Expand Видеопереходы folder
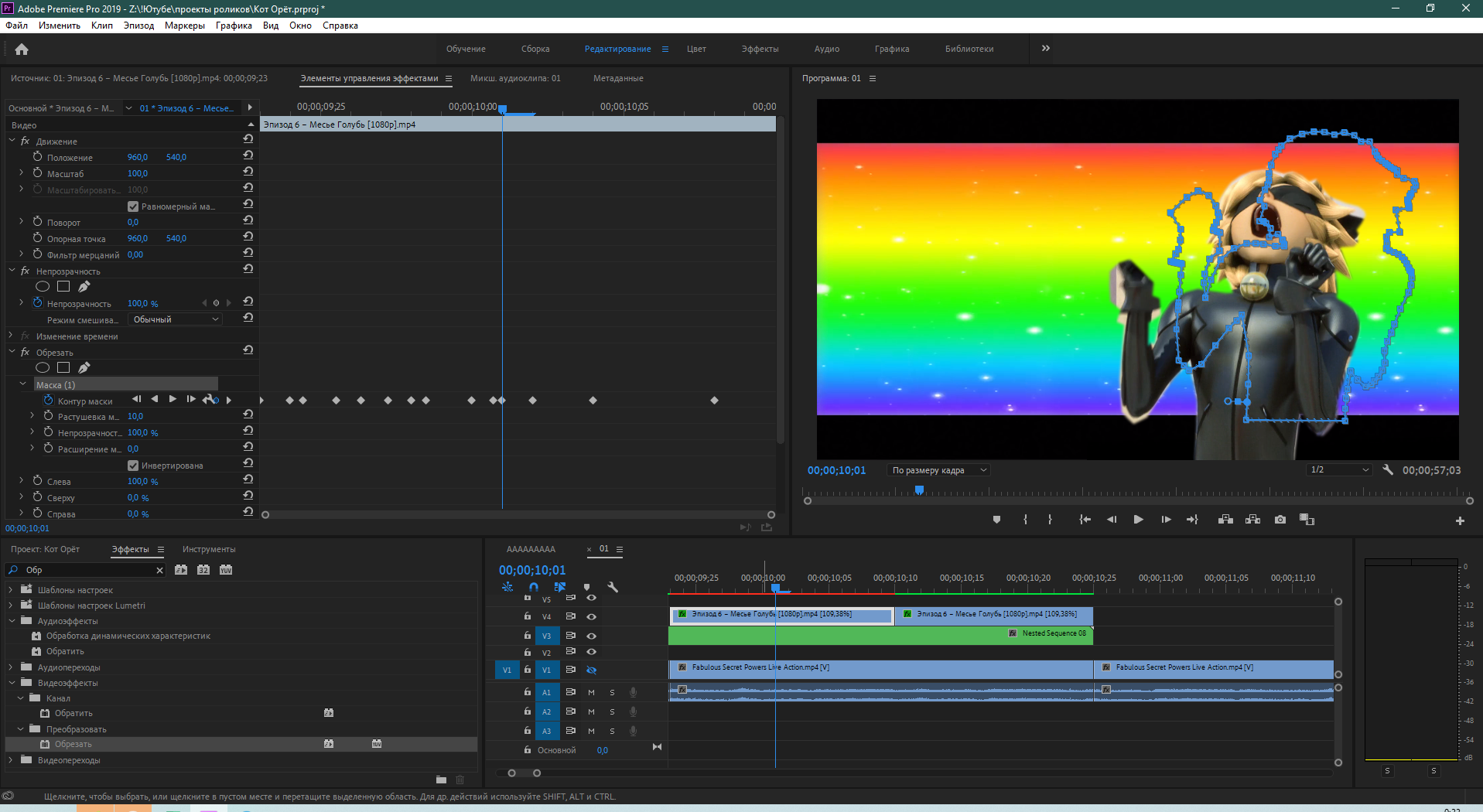 click(11, 760)
